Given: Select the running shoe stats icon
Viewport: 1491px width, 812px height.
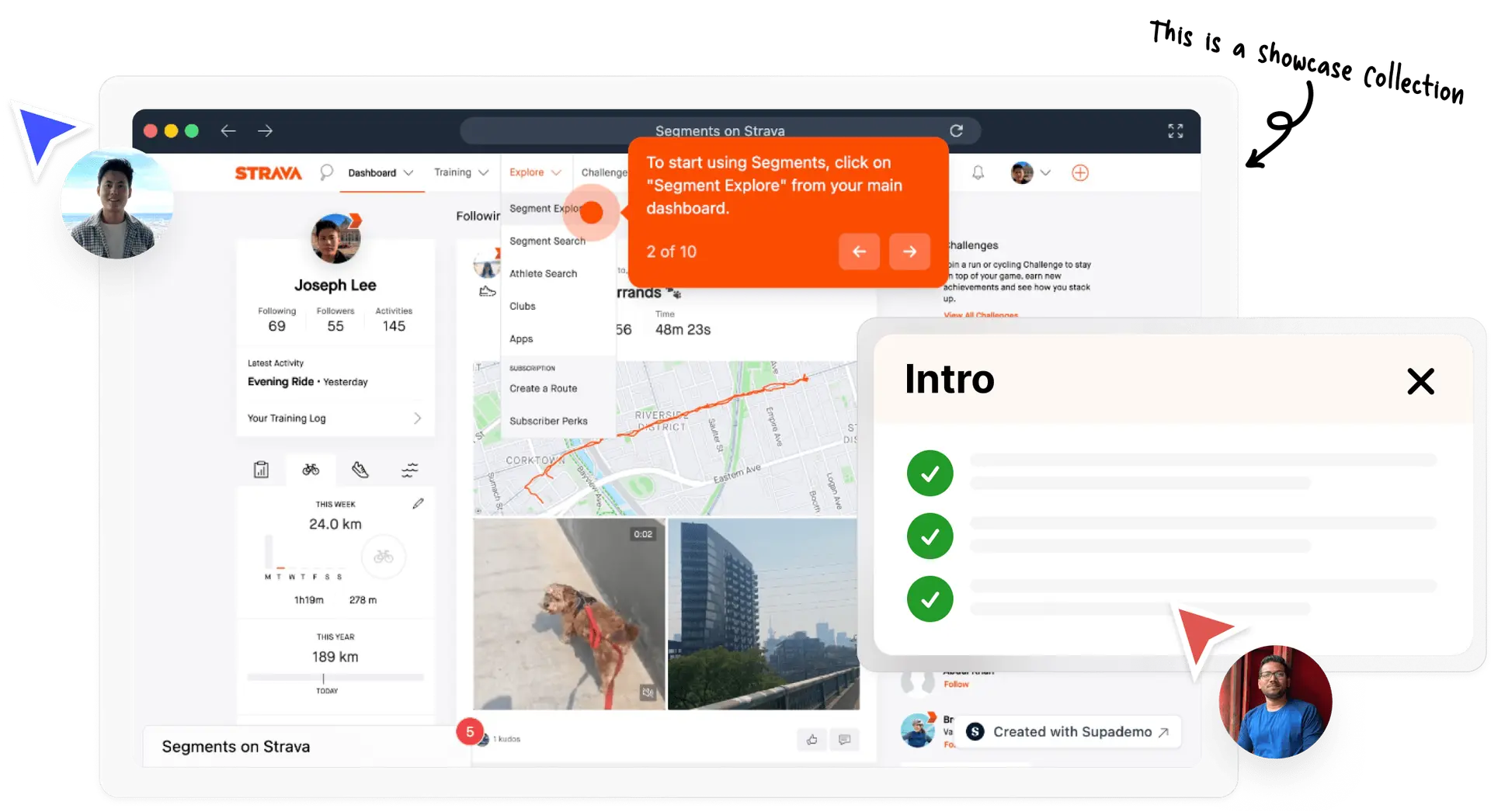Looking at the screenshot, I should click(x=360, y=470).
